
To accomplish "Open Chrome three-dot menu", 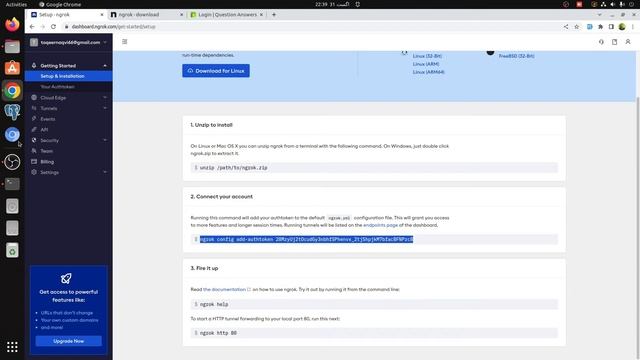I will tap(633, 27).
